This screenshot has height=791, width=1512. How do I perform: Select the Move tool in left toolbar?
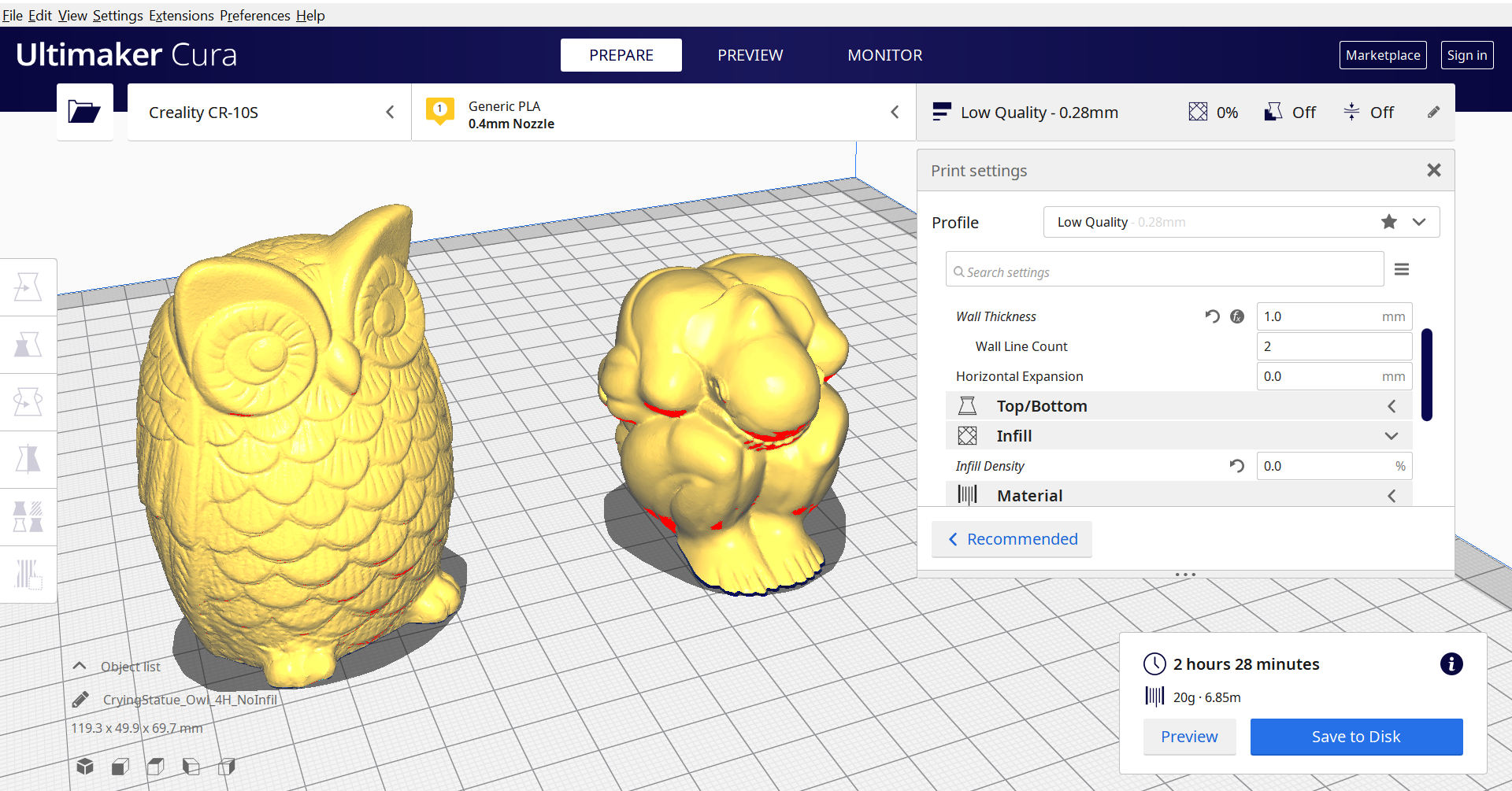28,287
